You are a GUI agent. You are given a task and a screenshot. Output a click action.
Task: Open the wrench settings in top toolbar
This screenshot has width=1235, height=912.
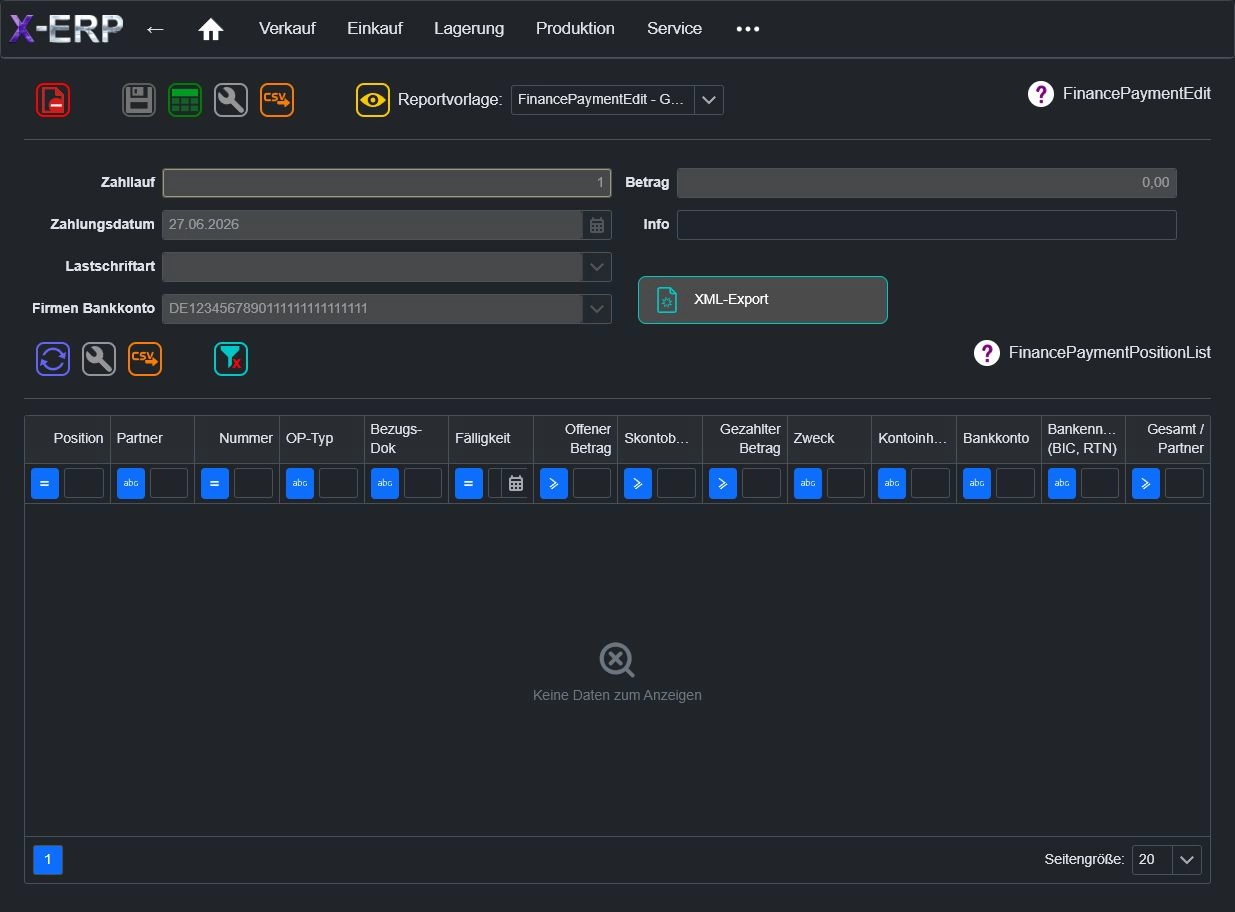[x=231, y=100]
